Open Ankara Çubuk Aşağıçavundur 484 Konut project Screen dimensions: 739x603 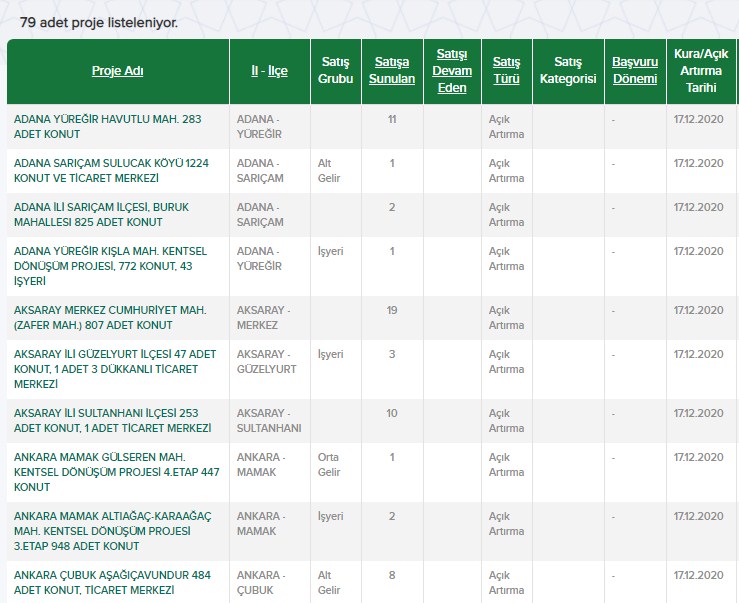112,582
